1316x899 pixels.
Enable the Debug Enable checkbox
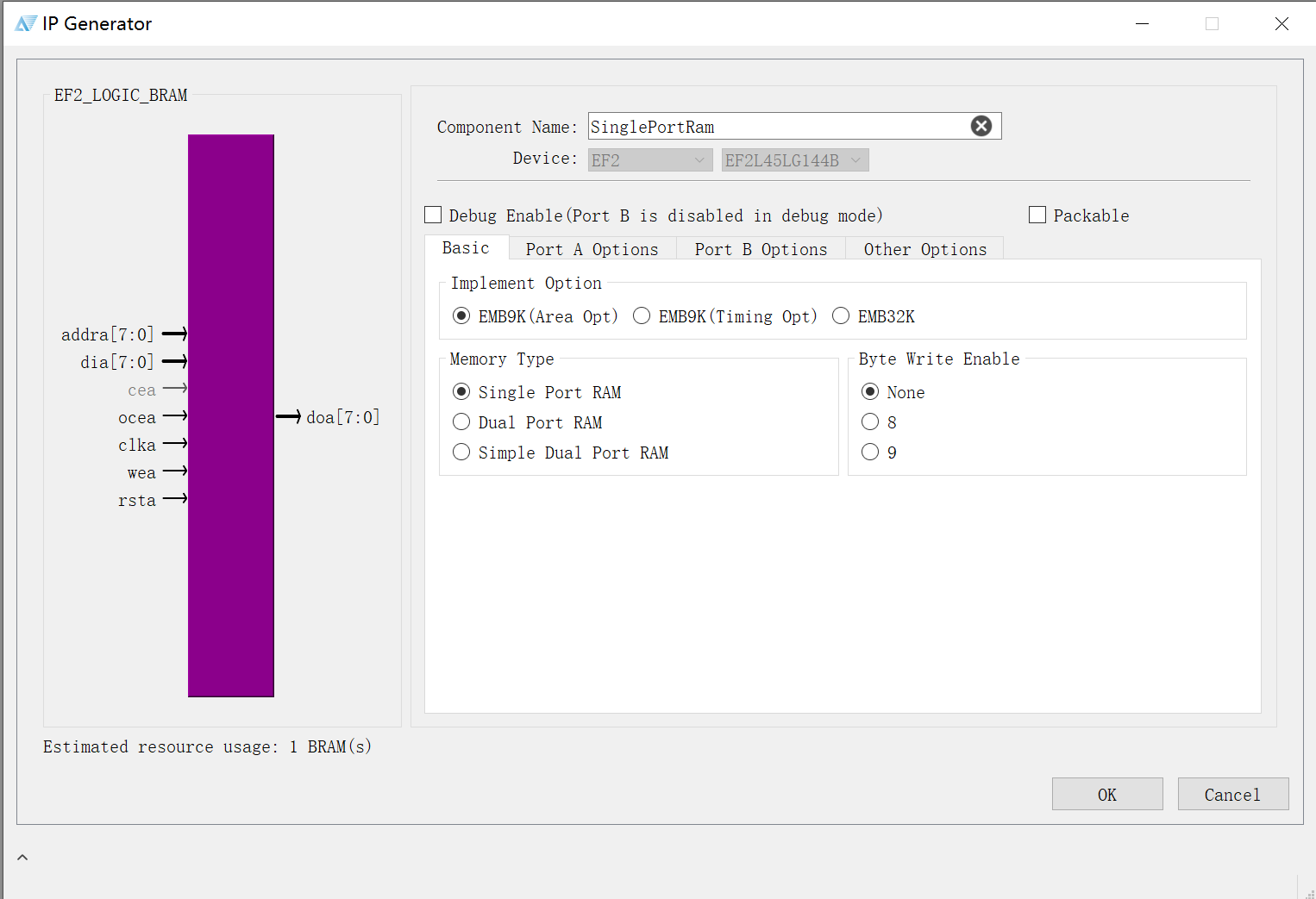point(434,215)
